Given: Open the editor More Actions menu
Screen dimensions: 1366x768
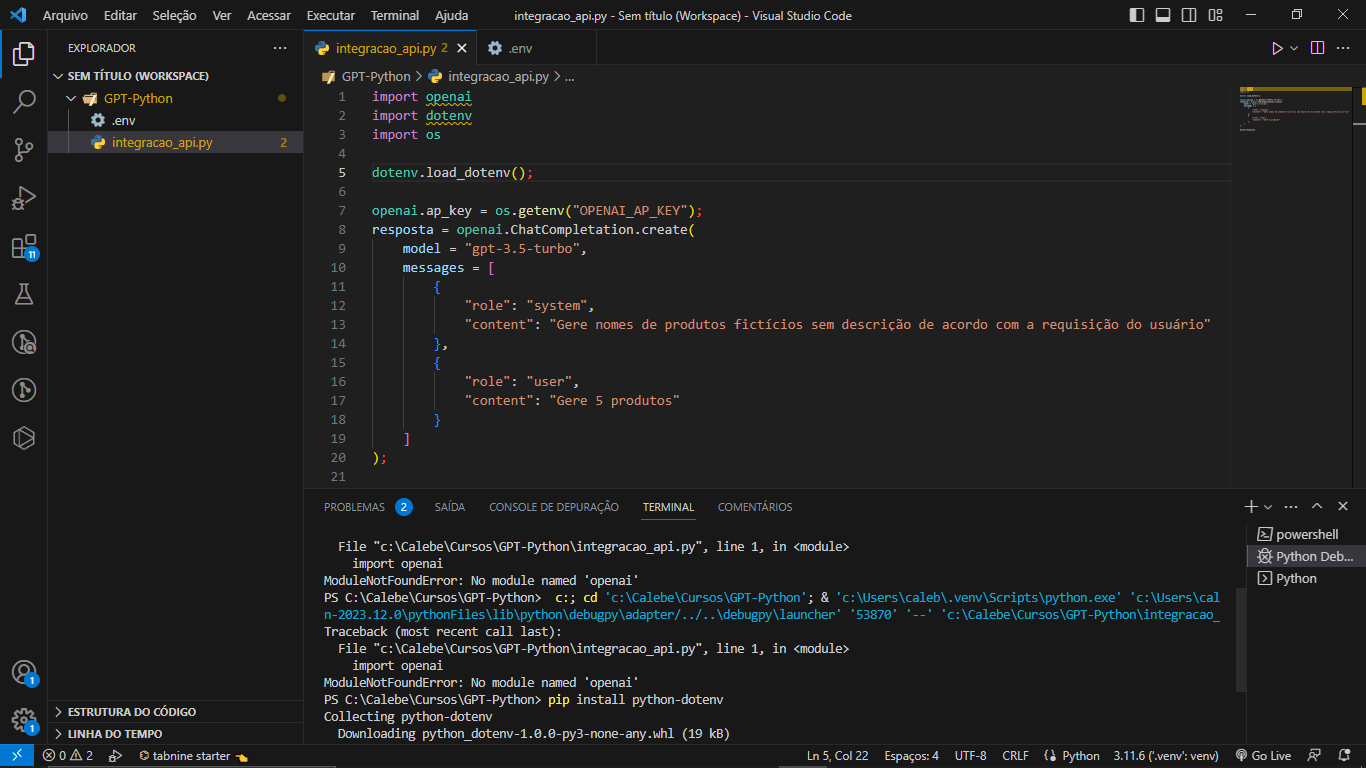Looking at the screenshot, I should (1344, 48).
